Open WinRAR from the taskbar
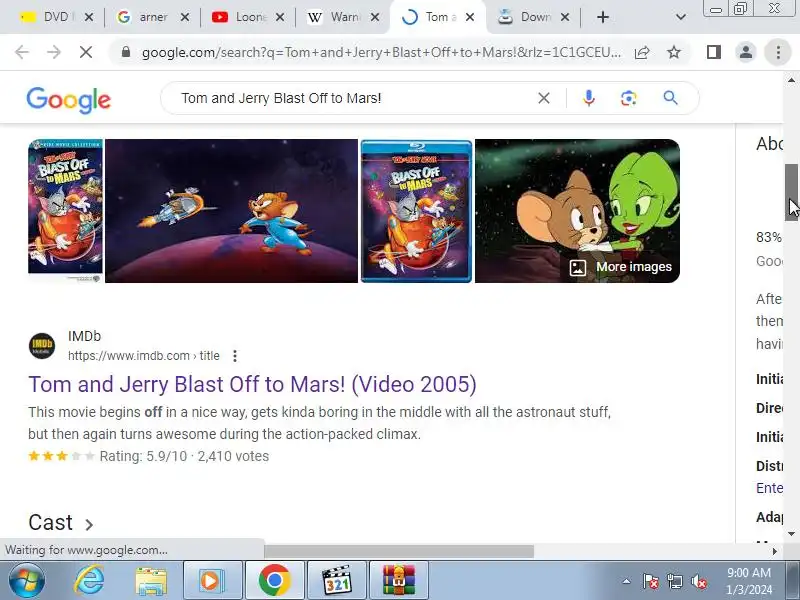The image size is (800, 600). pyautogui.click(x=399, y=581)
